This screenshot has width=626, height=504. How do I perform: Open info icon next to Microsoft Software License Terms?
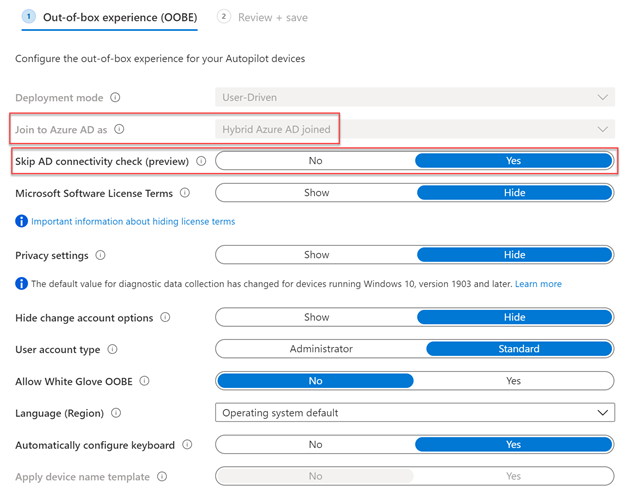click(185, 193)
